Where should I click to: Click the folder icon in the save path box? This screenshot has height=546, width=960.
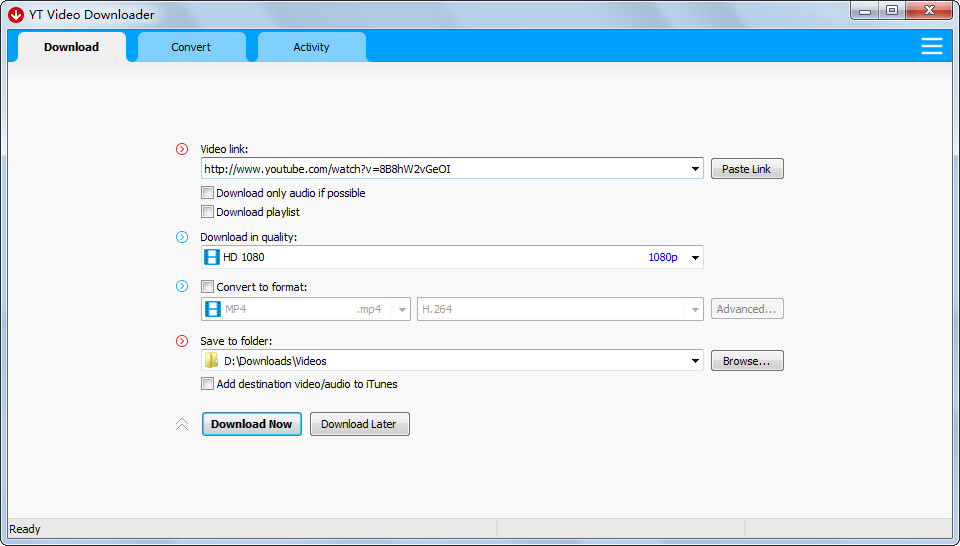click(x=212, y=361)
